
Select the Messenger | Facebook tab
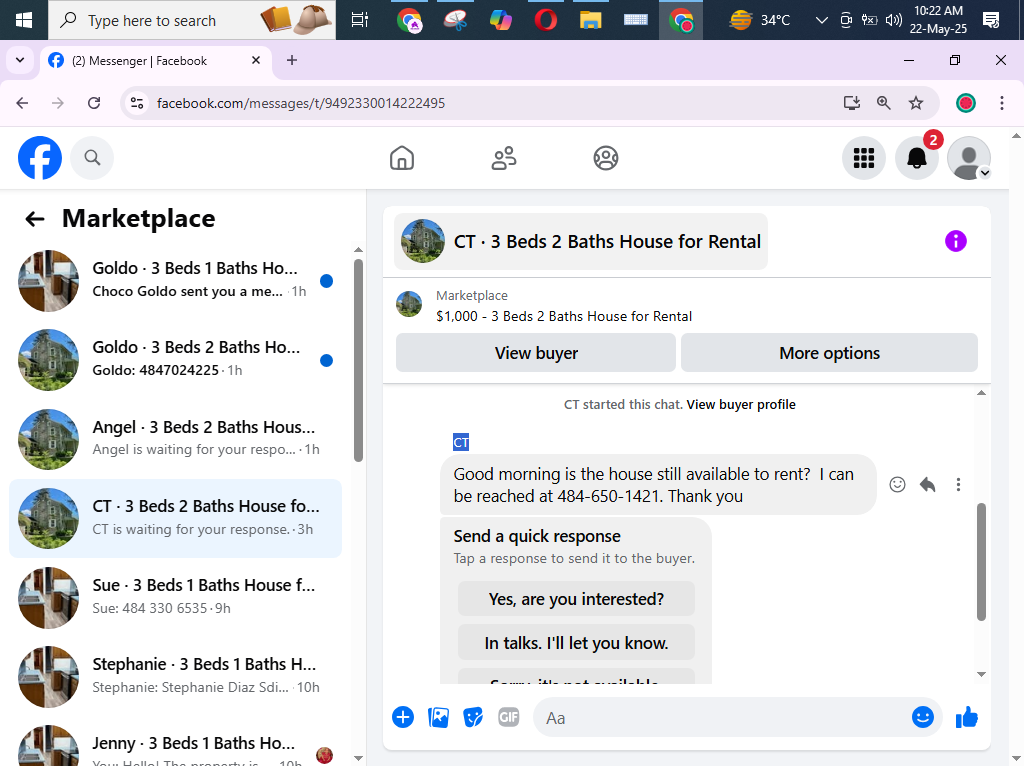tap(157, 61)
